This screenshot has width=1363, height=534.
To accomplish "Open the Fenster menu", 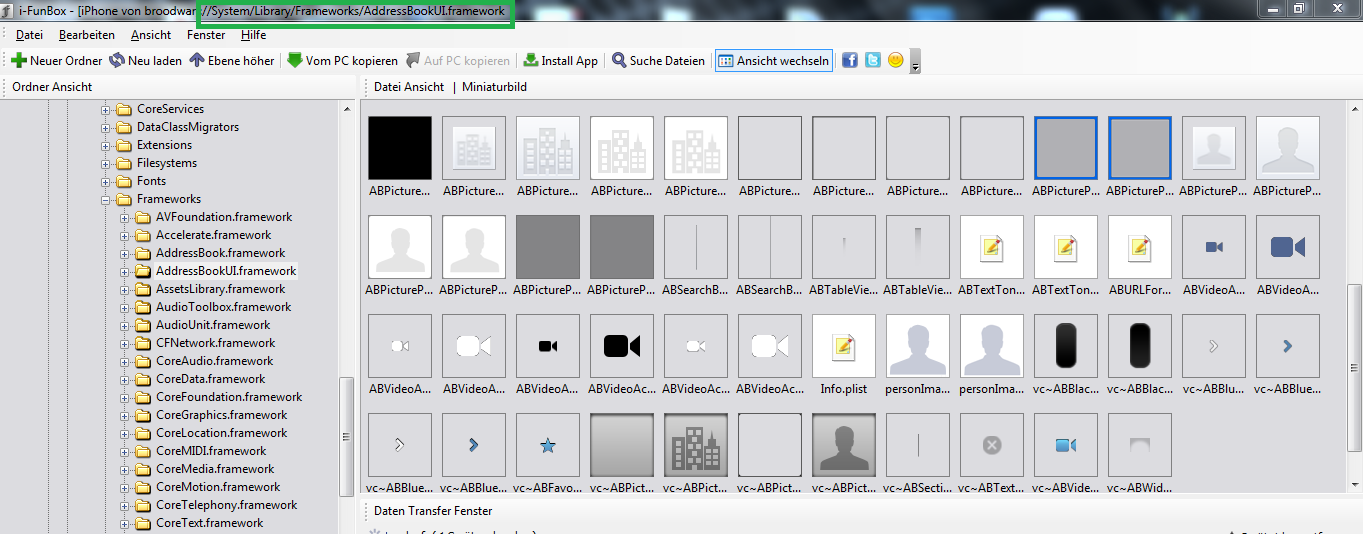I will click(x=206, y=35).
